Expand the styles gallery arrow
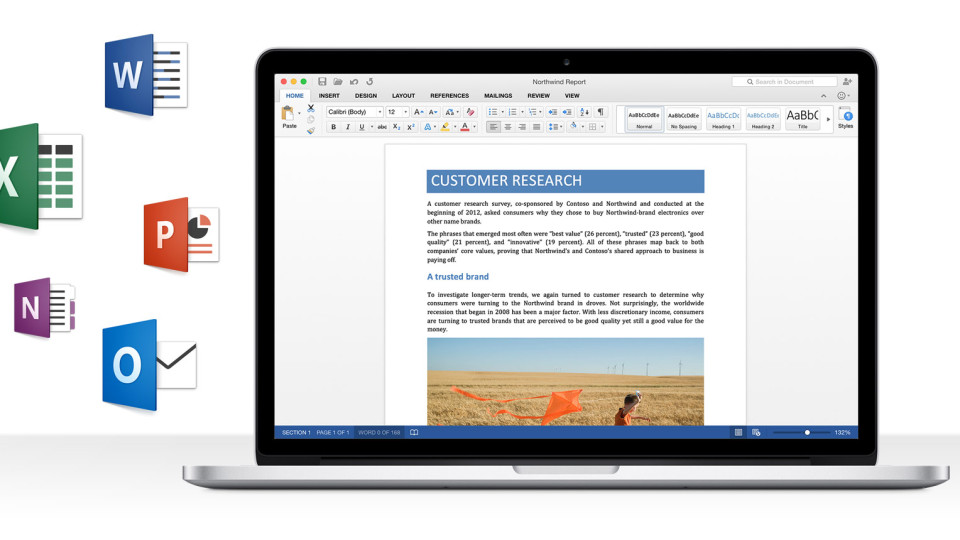This screenshot has width=960, height=540. click(x=828, y=119)
